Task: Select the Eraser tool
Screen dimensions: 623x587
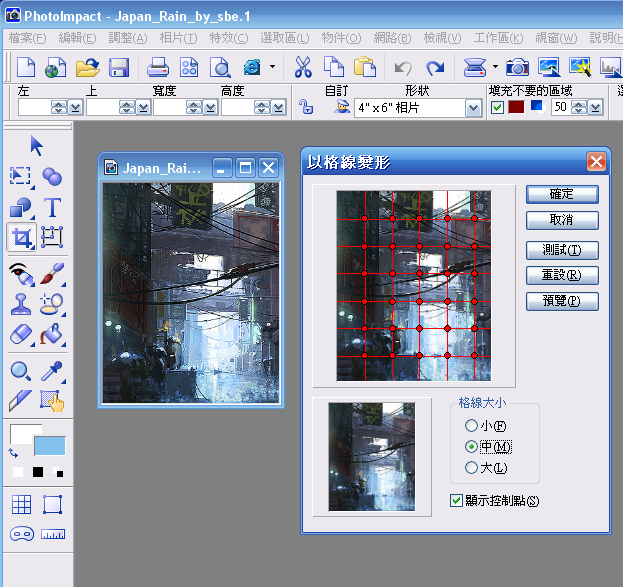Action: click(x=21, y=335)
